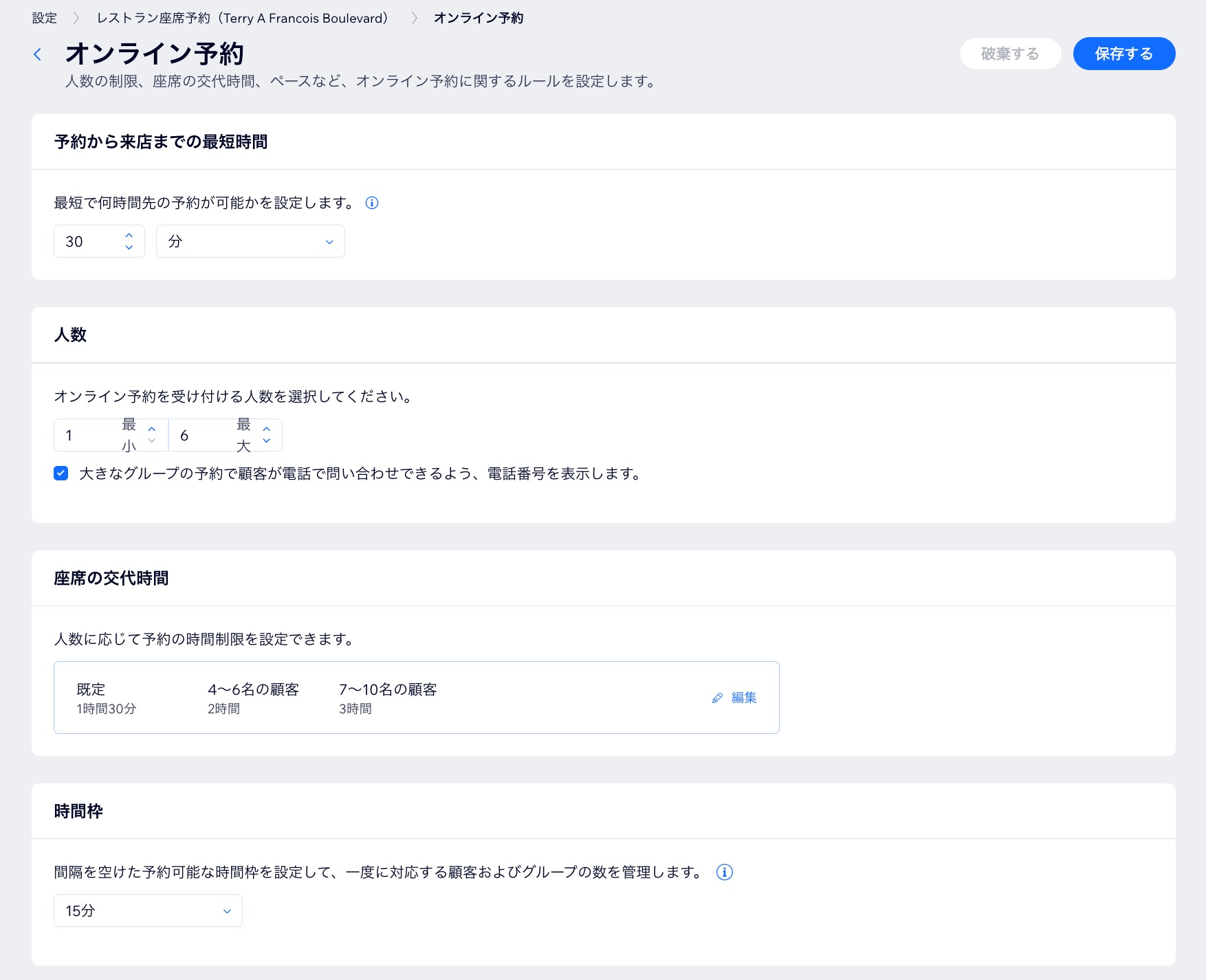Open the レストラン座席予約 breadcrumb link
The width and height of the screenshot is (1206, 980).
click(242, 18)
